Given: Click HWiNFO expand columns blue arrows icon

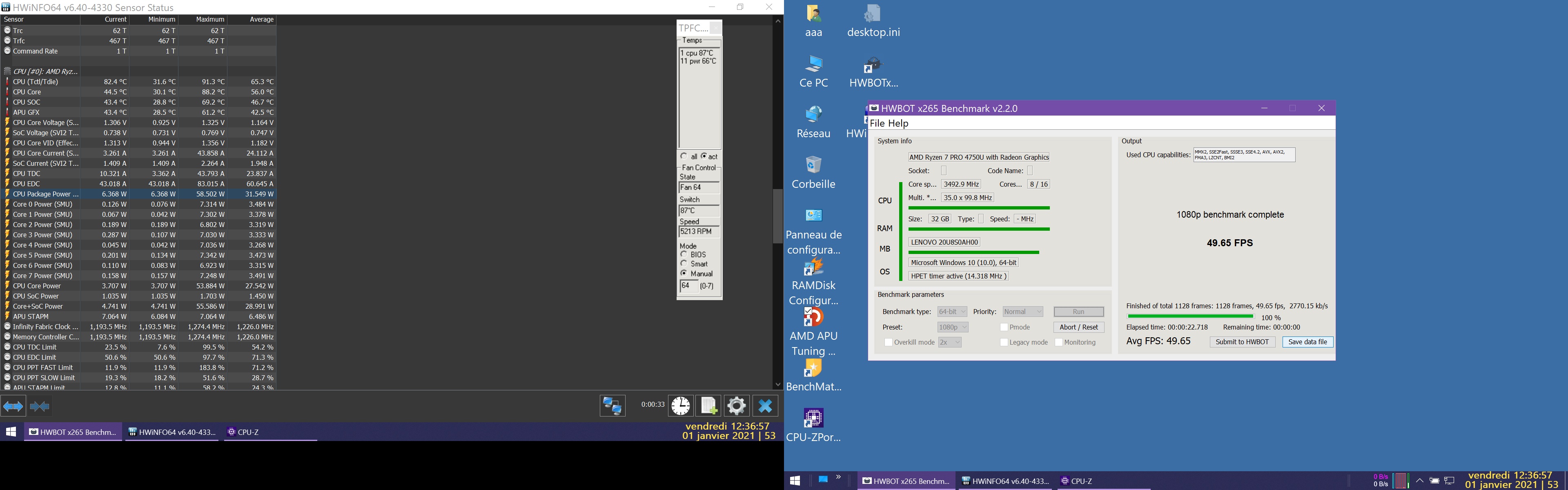Looking at the screenshot, I should (x=13, y=405).
